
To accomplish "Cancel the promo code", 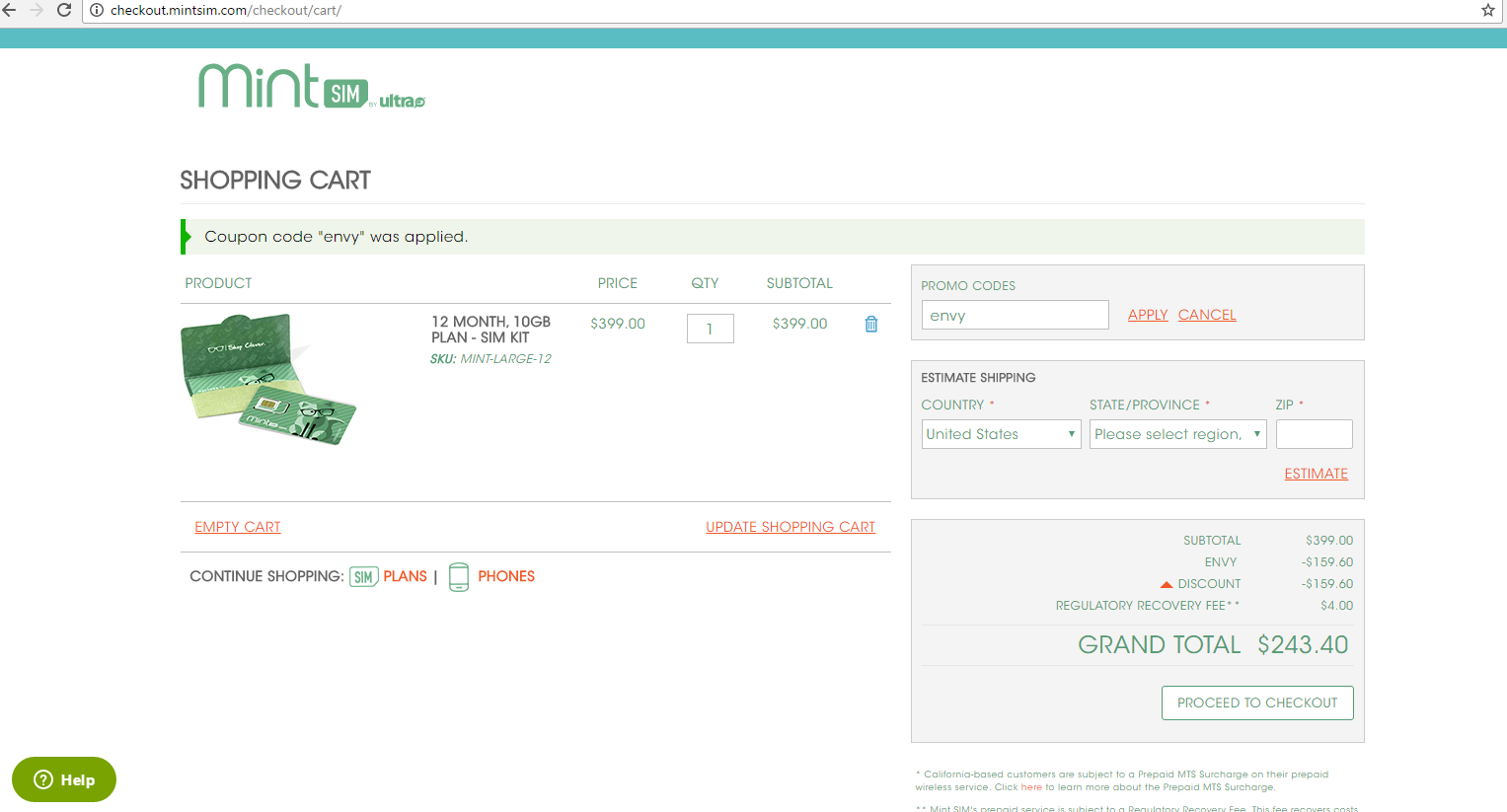I will tap(1207, 315).
